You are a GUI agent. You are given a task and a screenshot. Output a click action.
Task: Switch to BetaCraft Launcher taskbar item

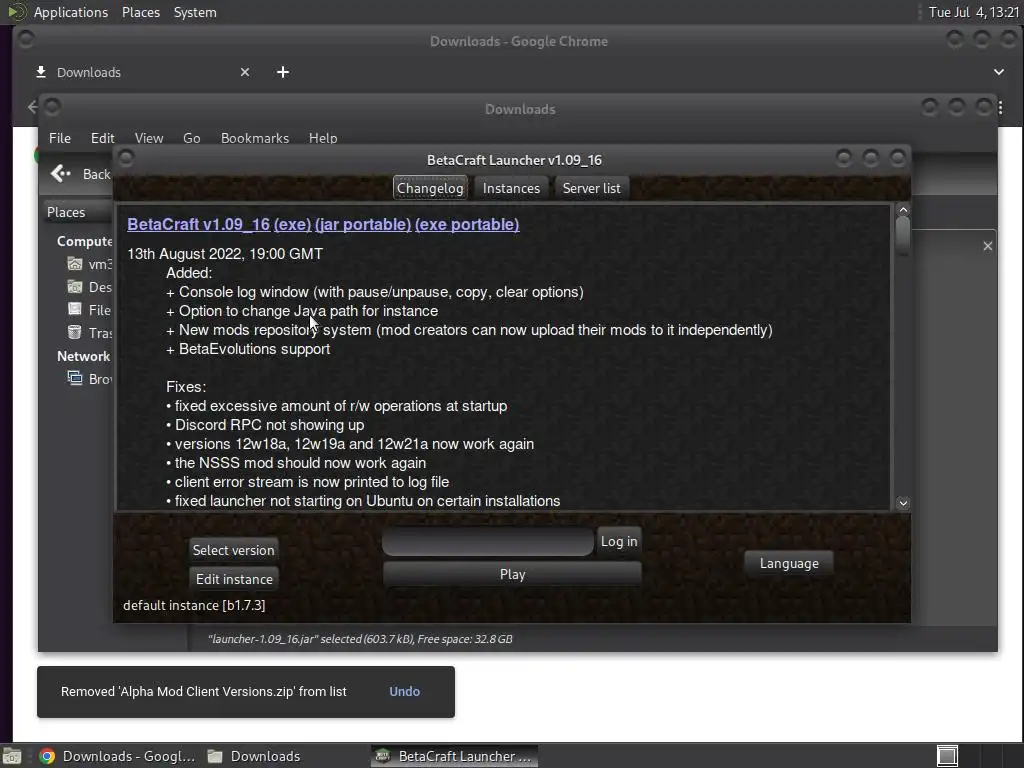(x=455, y=756)
